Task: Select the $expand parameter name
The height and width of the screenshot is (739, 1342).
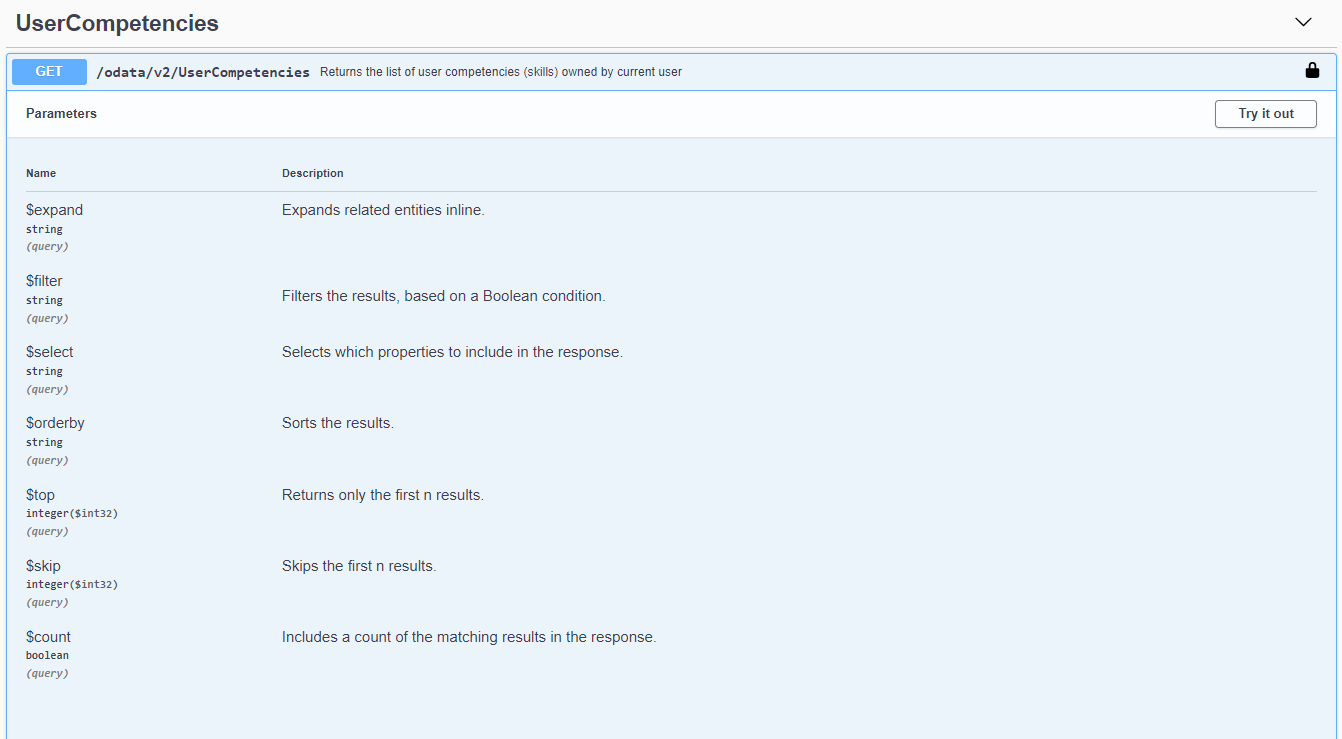Action: coord(54,210)
